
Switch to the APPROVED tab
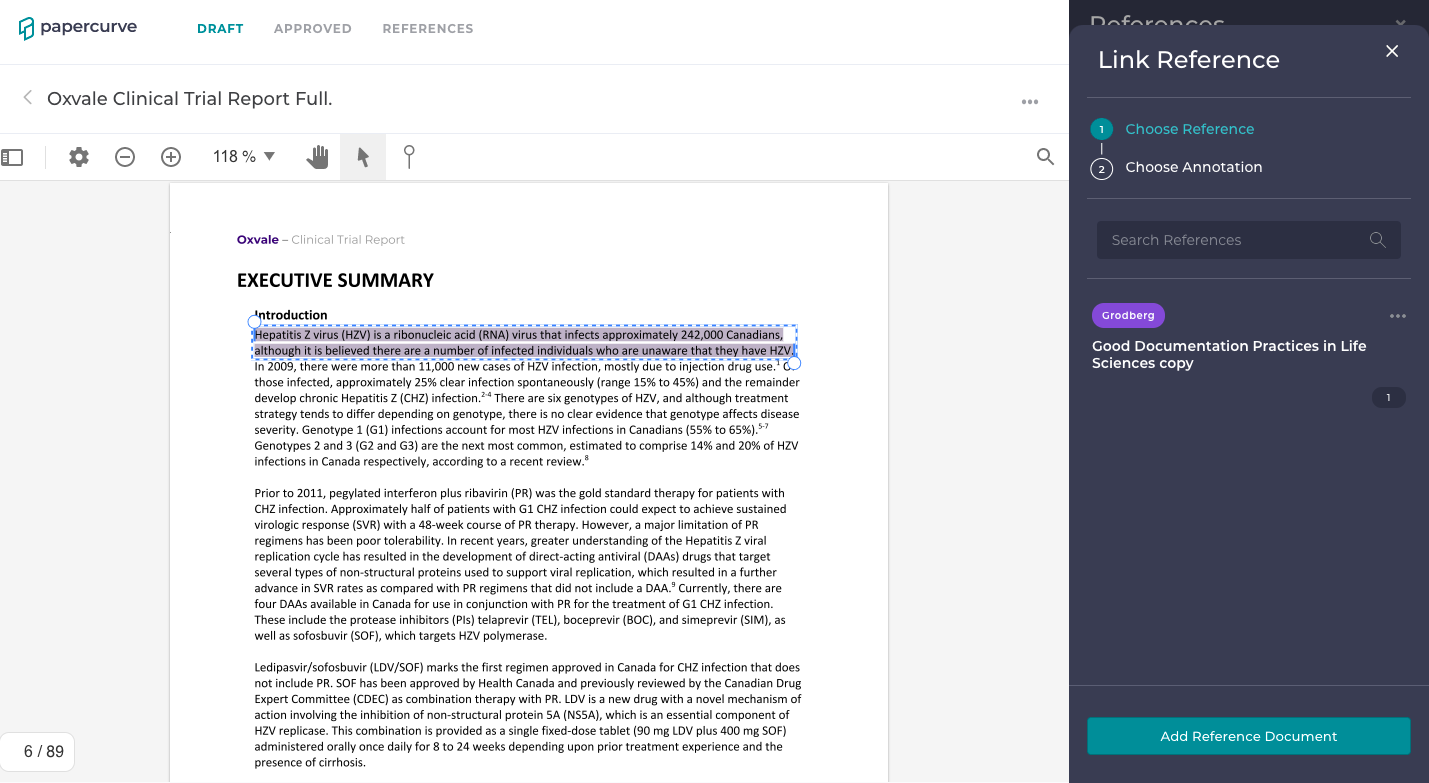coord(313,29)
